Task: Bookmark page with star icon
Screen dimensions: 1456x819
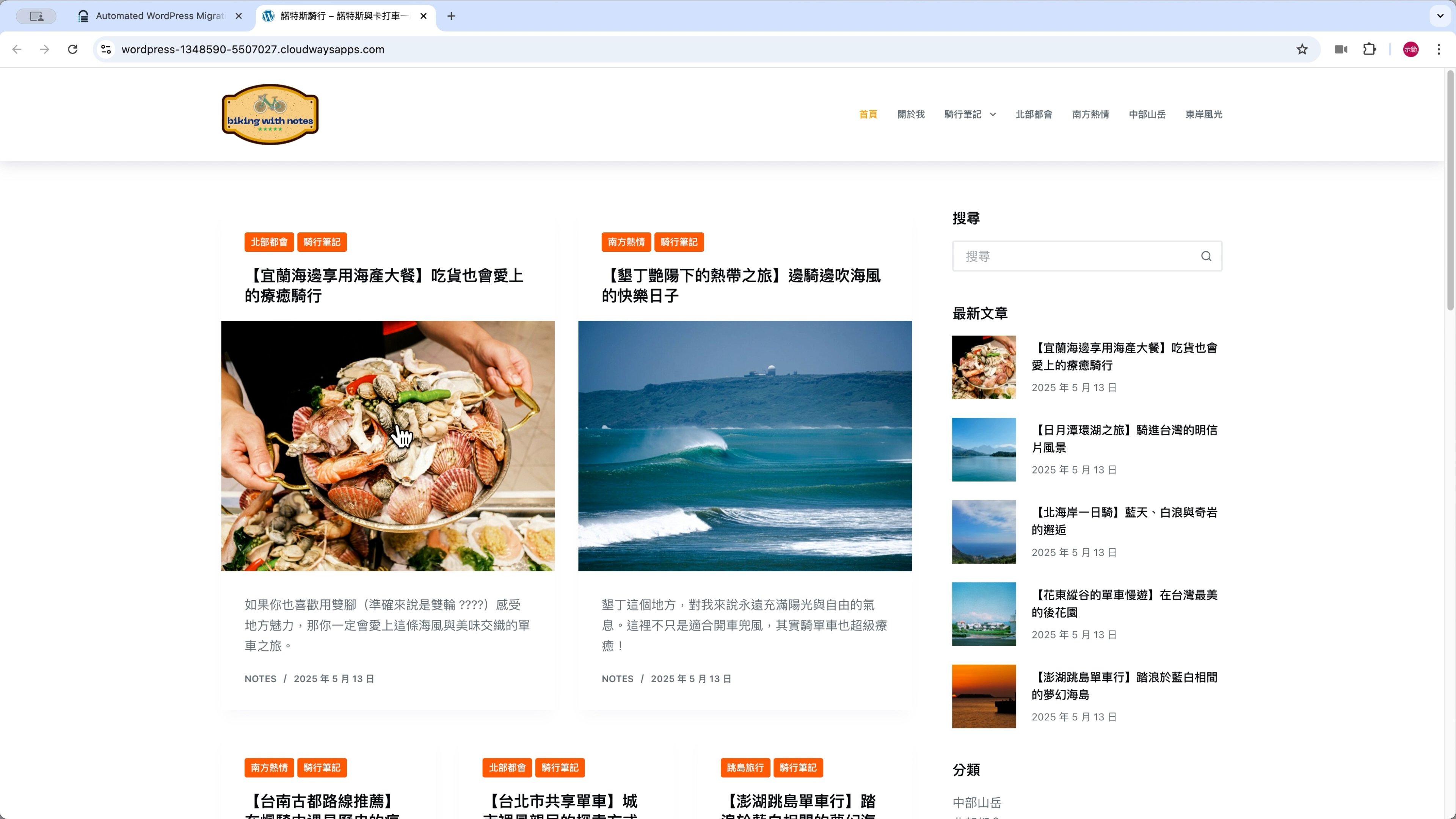Action: point(1302,49)
